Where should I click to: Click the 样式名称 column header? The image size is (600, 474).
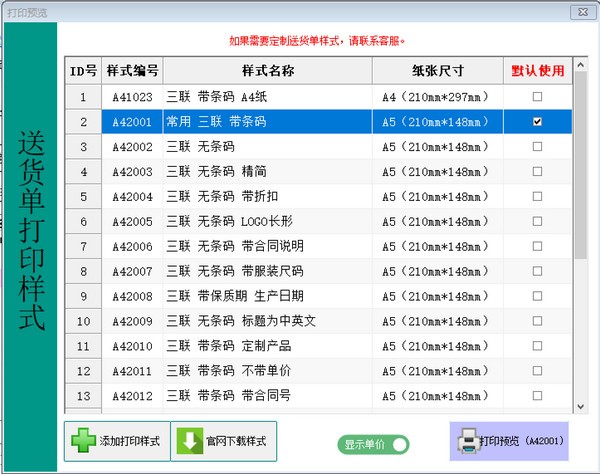(267, 71)
